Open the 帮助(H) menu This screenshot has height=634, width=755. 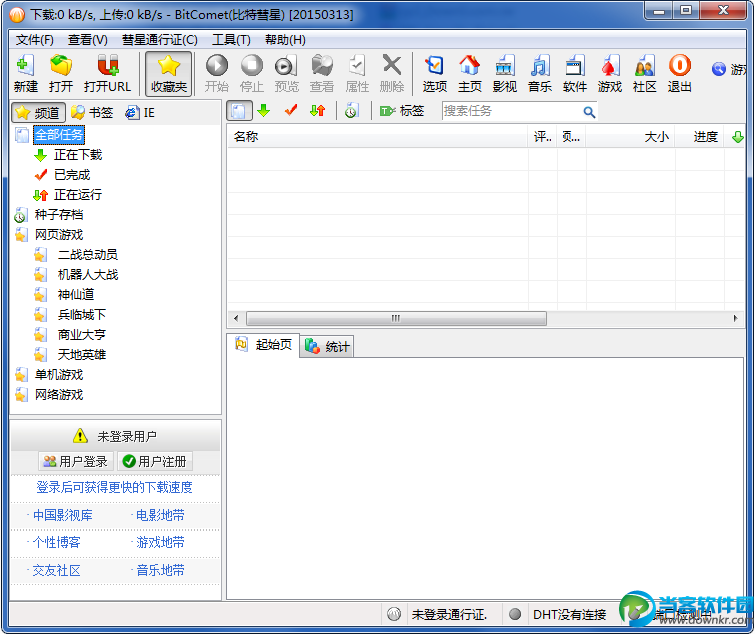coord(285,40)
